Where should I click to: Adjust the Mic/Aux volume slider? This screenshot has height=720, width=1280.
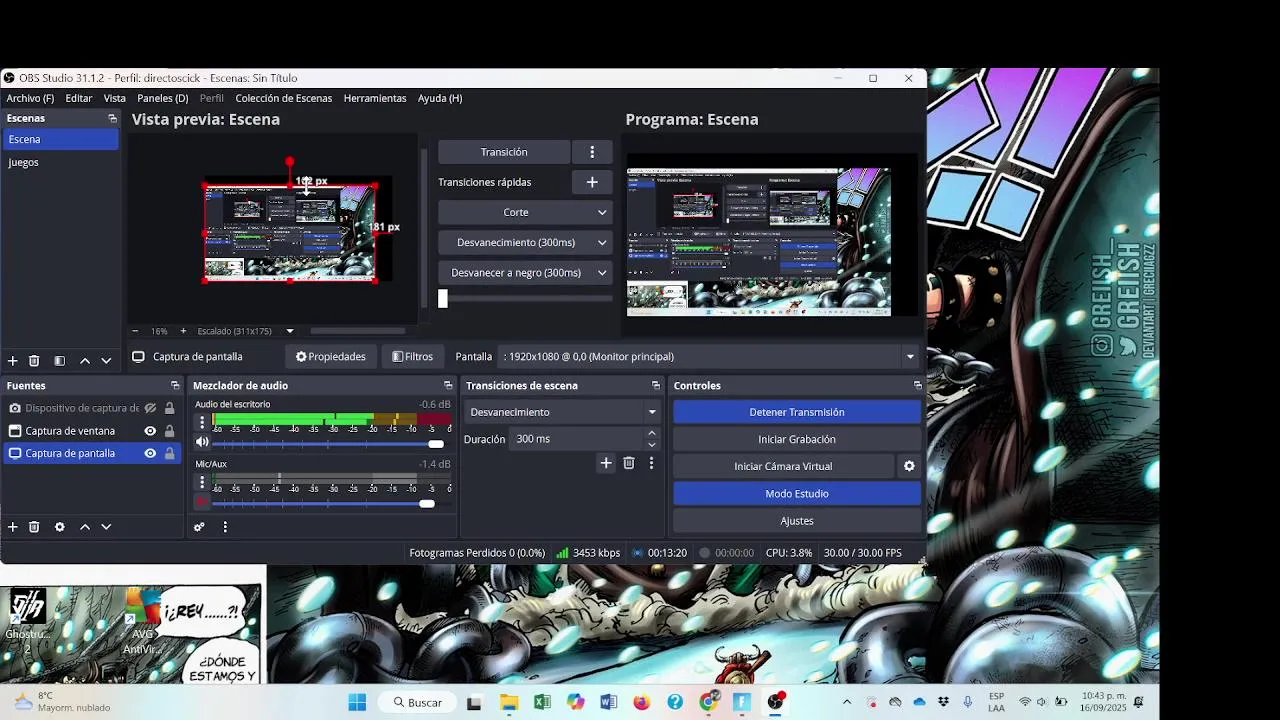tap(427, 503)
